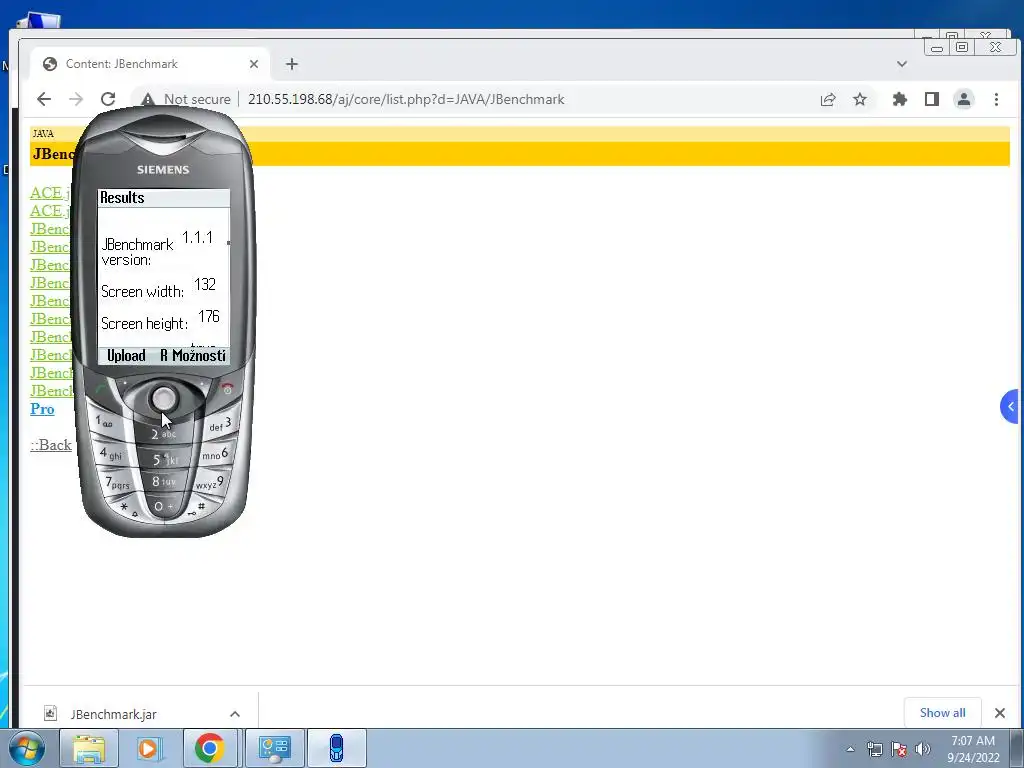Reload the page with the refresh icon

point(108,99)
